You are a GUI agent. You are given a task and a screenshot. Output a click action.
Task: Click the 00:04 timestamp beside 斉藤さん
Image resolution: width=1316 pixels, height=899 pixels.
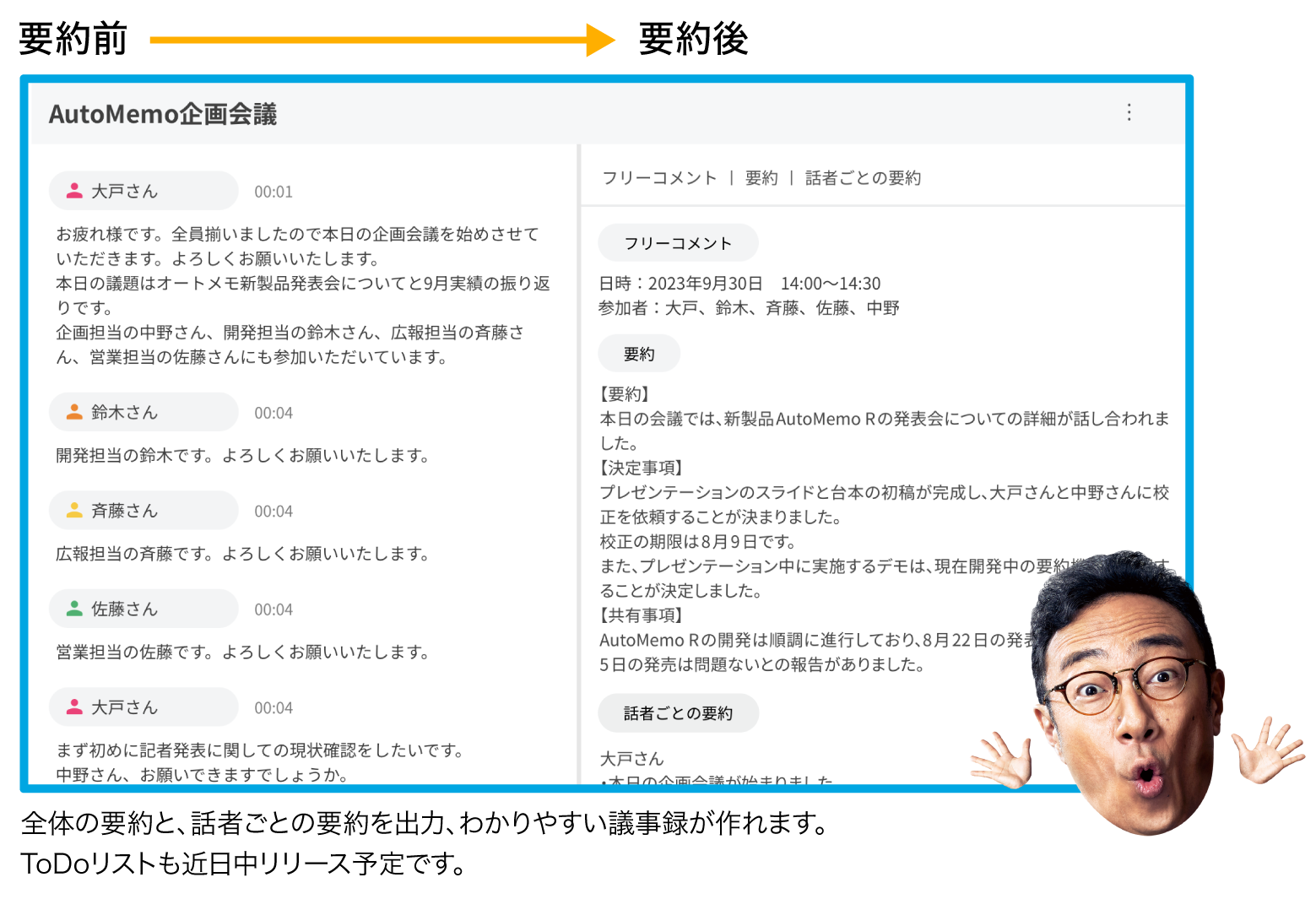[273, 511]
